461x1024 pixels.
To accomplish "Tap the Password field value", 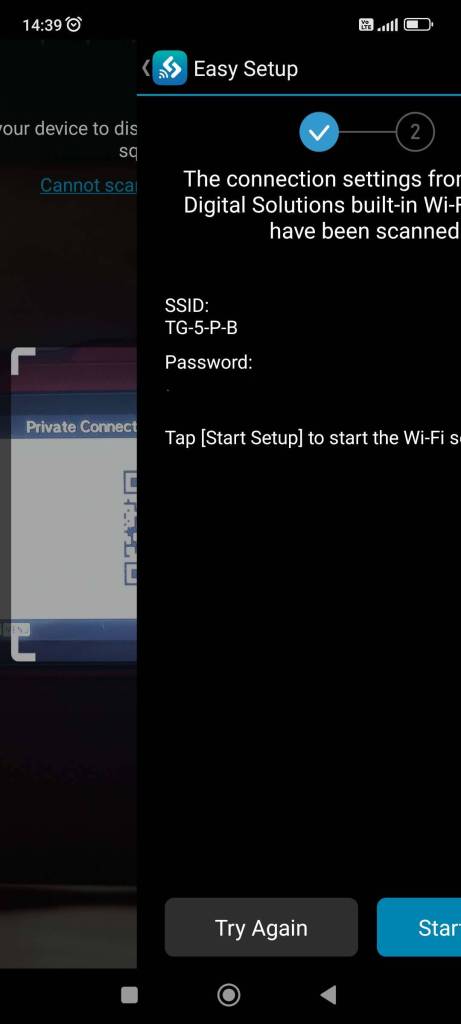I will click(168, 389).
